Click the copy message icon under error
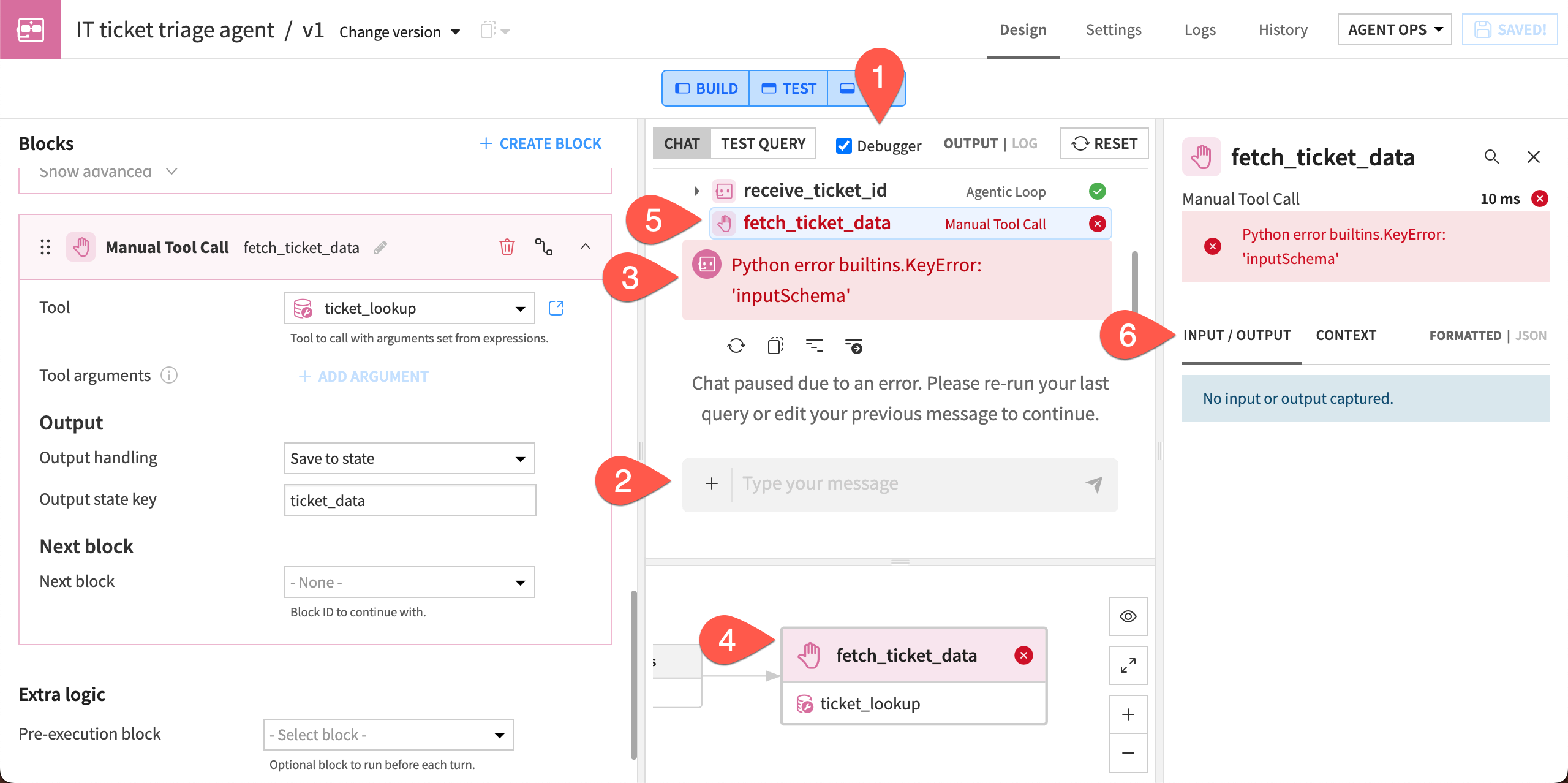1568x783 pixels. 775,346
